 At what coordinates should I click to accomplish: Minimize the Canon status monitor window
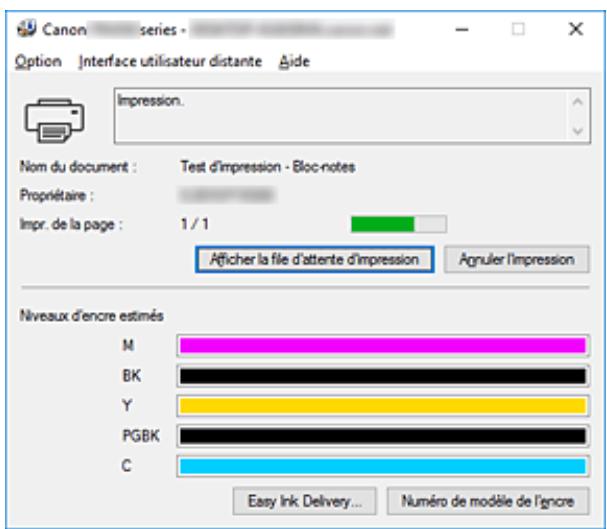462,29
